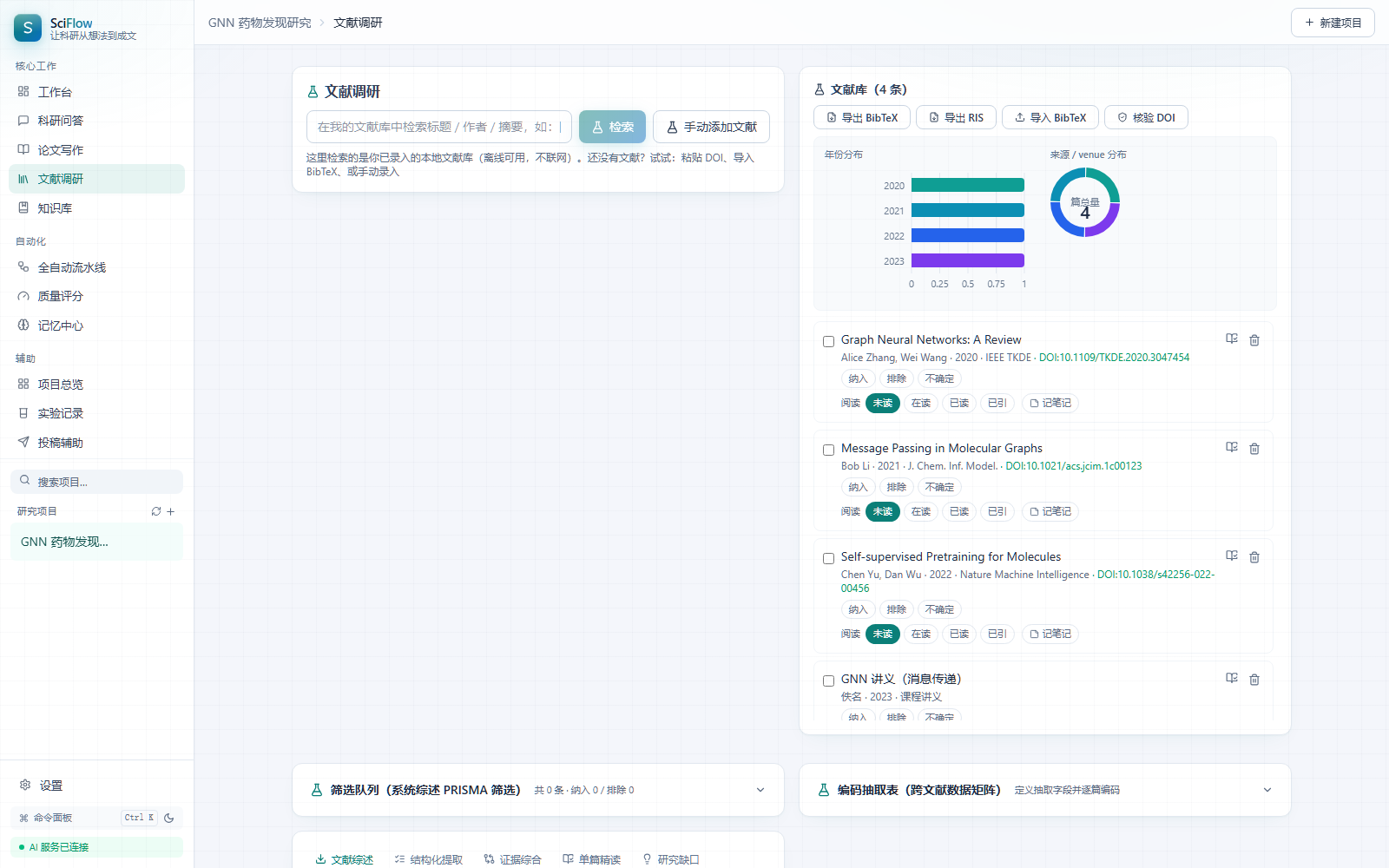Screen dimensions: 1389x868
Task: Click the SciFlow logo icon
Action: 28,28
